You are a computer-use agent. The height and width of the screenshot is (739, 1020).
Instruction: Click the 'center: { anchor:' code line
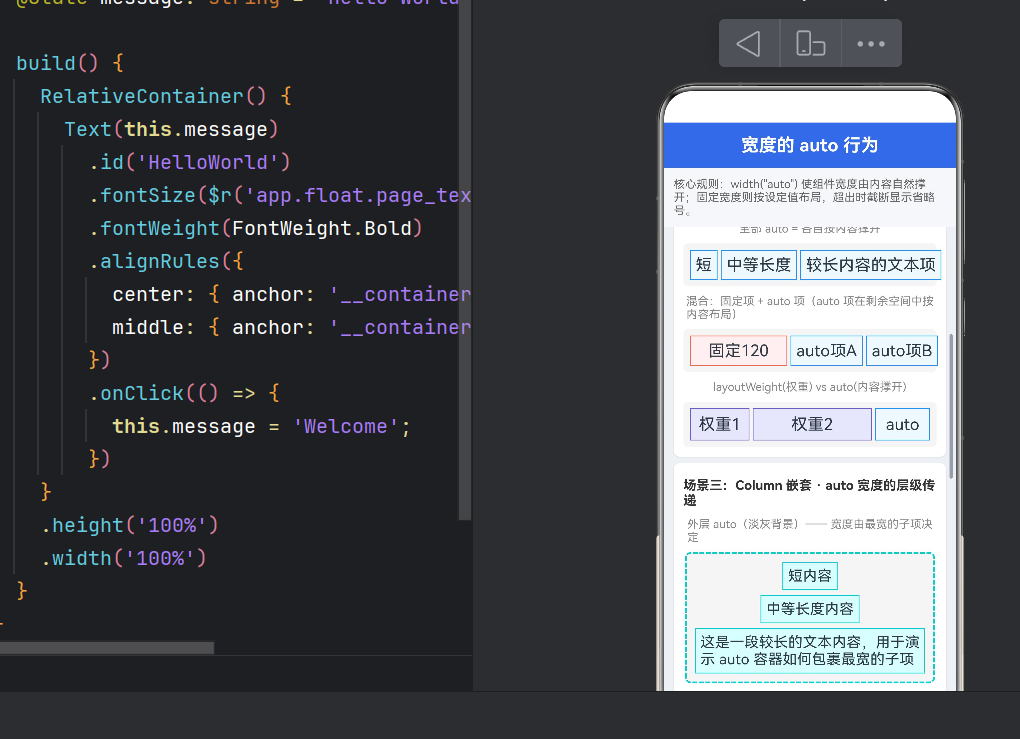[x=291, y=295]
